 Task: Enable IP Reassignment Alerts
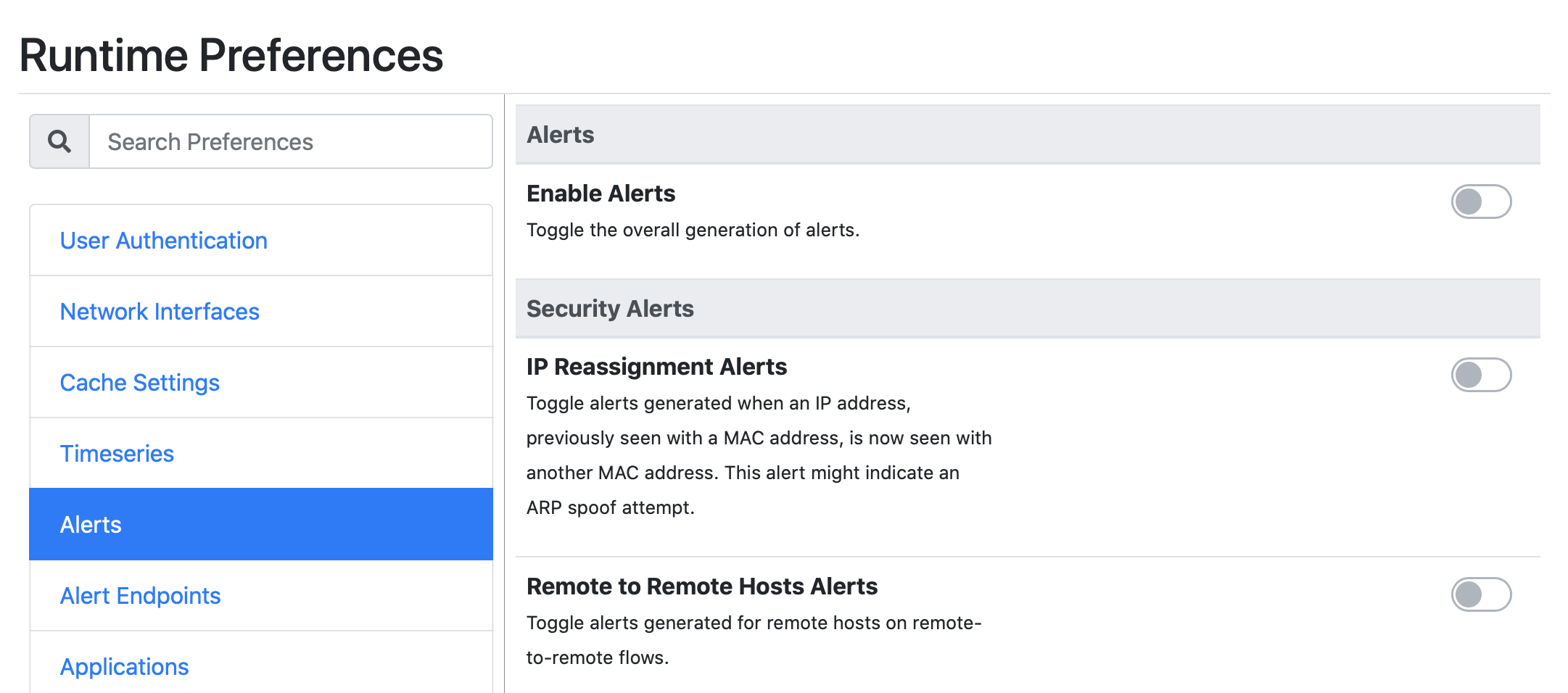1481,375
